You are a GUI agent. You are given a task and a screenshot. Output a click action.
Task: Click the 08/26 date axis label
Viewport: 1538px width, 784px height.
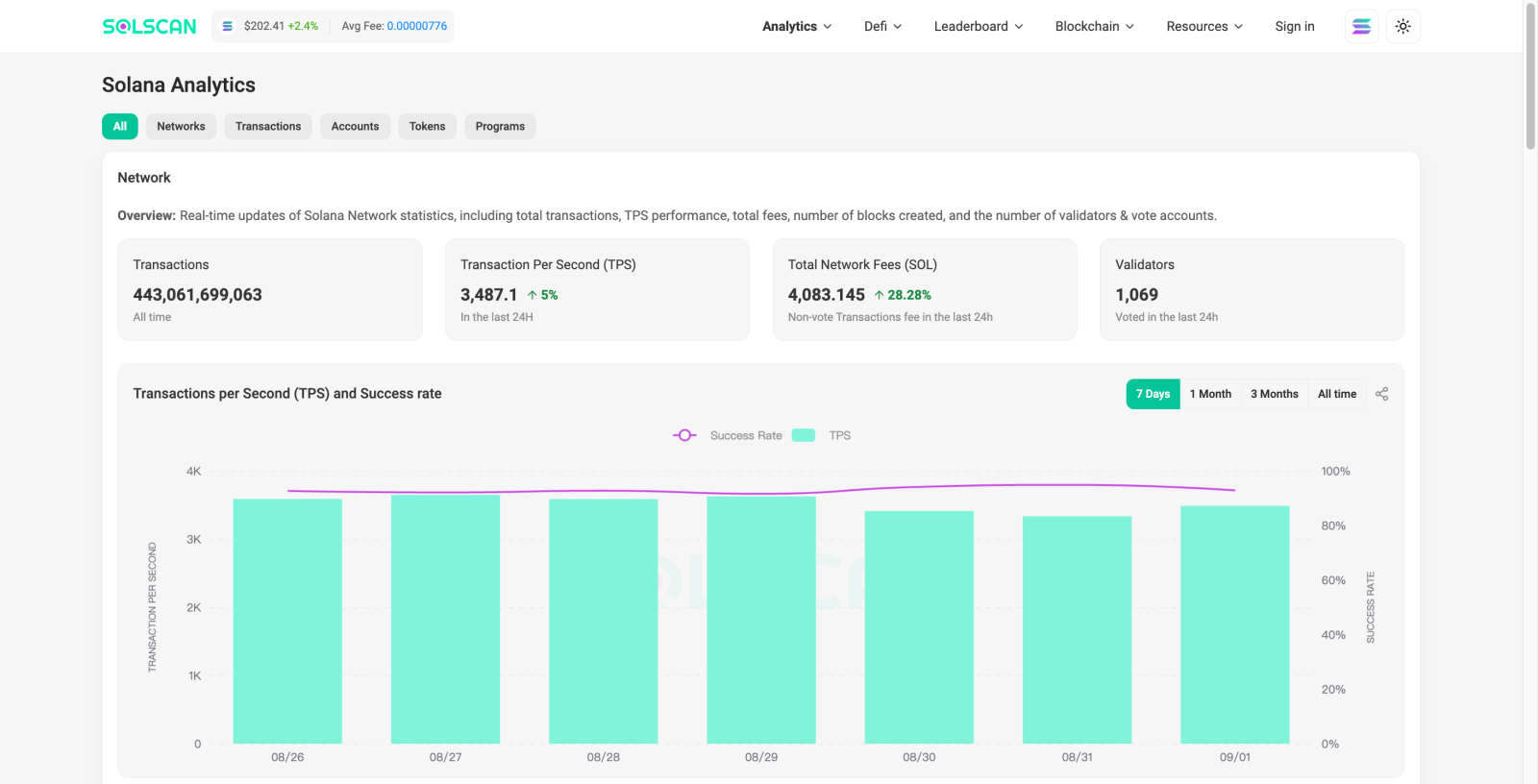coord(287,757)
